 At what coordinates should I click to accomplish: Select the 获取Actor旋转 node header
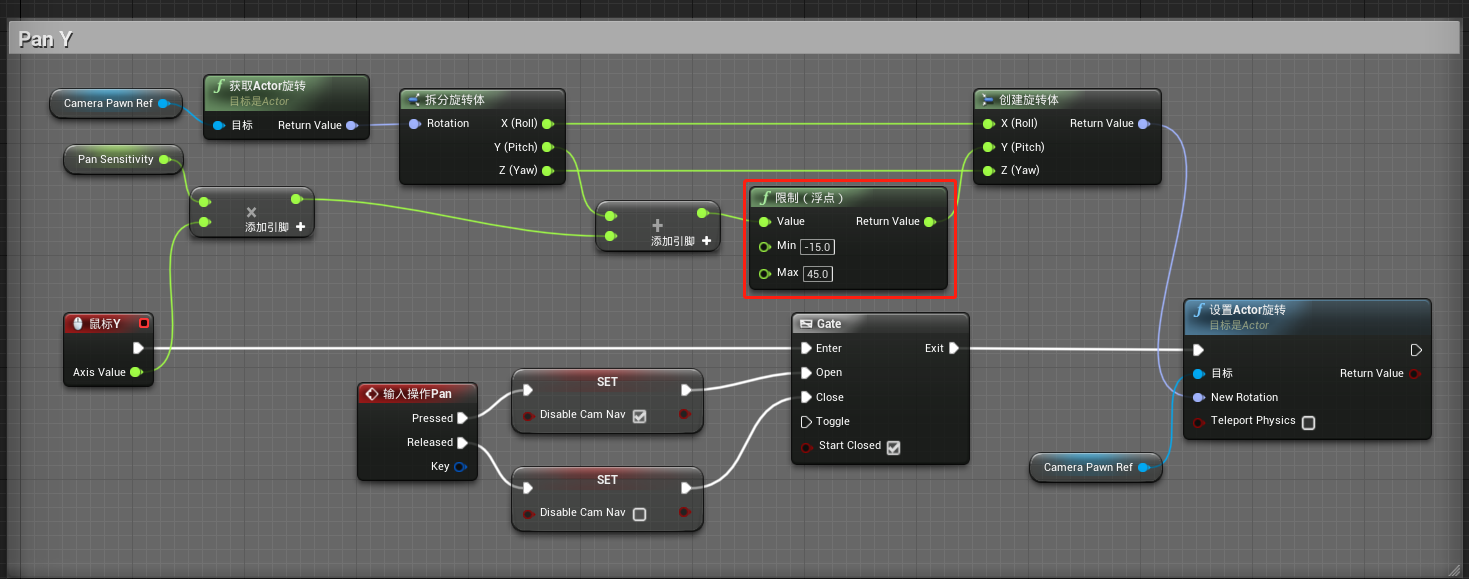[286, 92]
